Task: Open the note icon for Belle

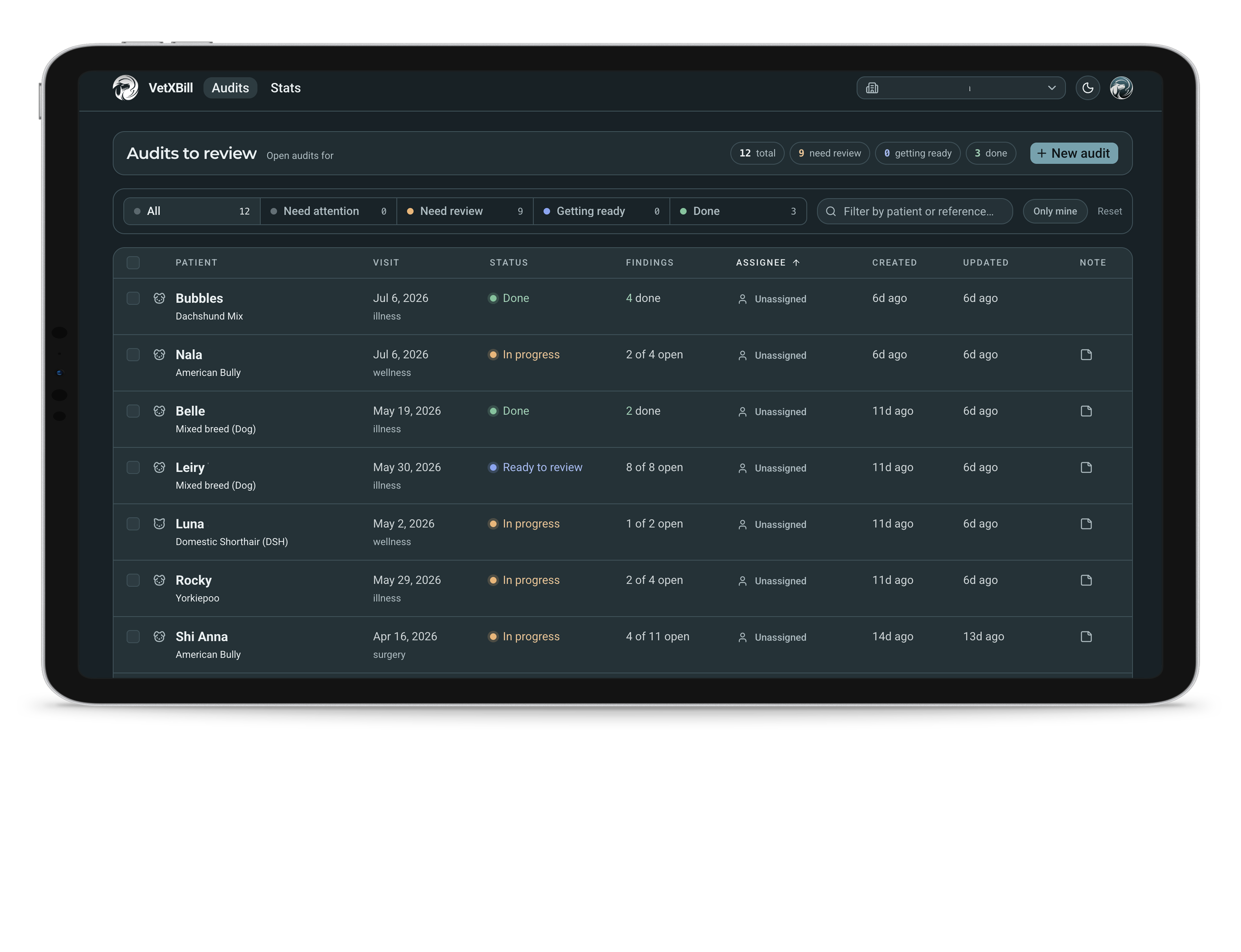Action: [1086, 411]
